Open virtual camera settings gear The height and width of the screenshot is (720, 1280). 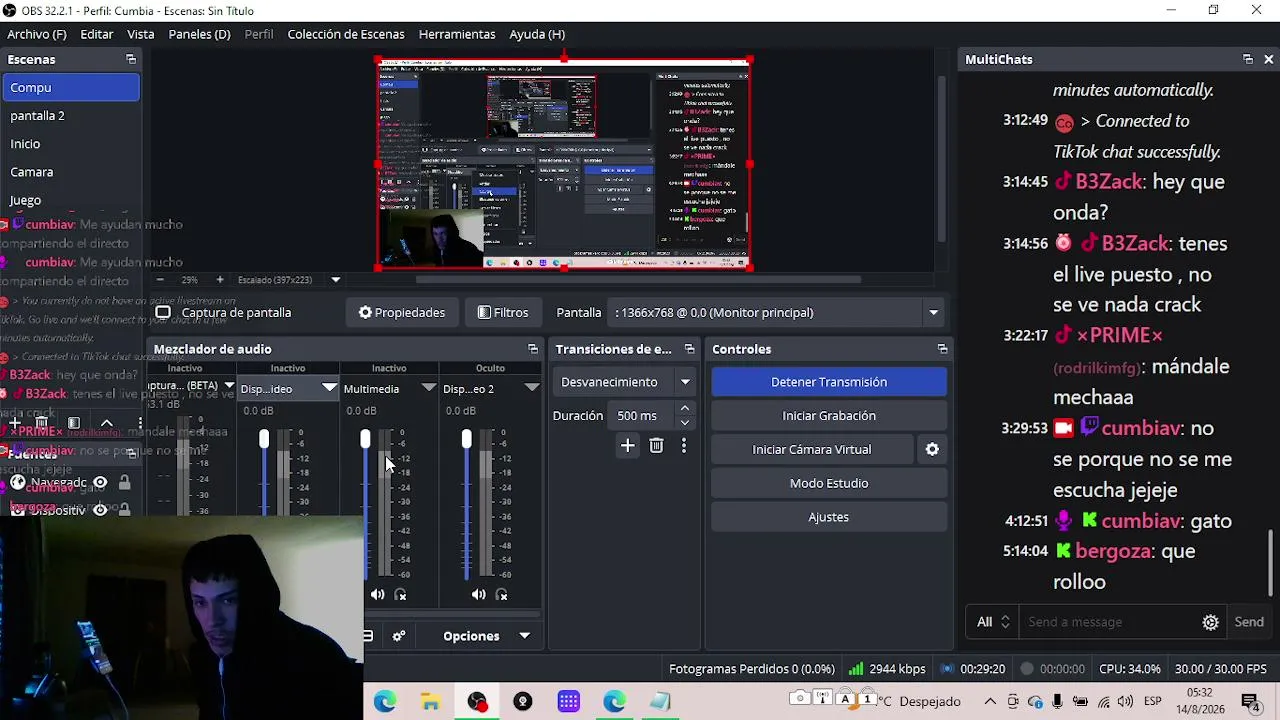(x=932, y=450)
